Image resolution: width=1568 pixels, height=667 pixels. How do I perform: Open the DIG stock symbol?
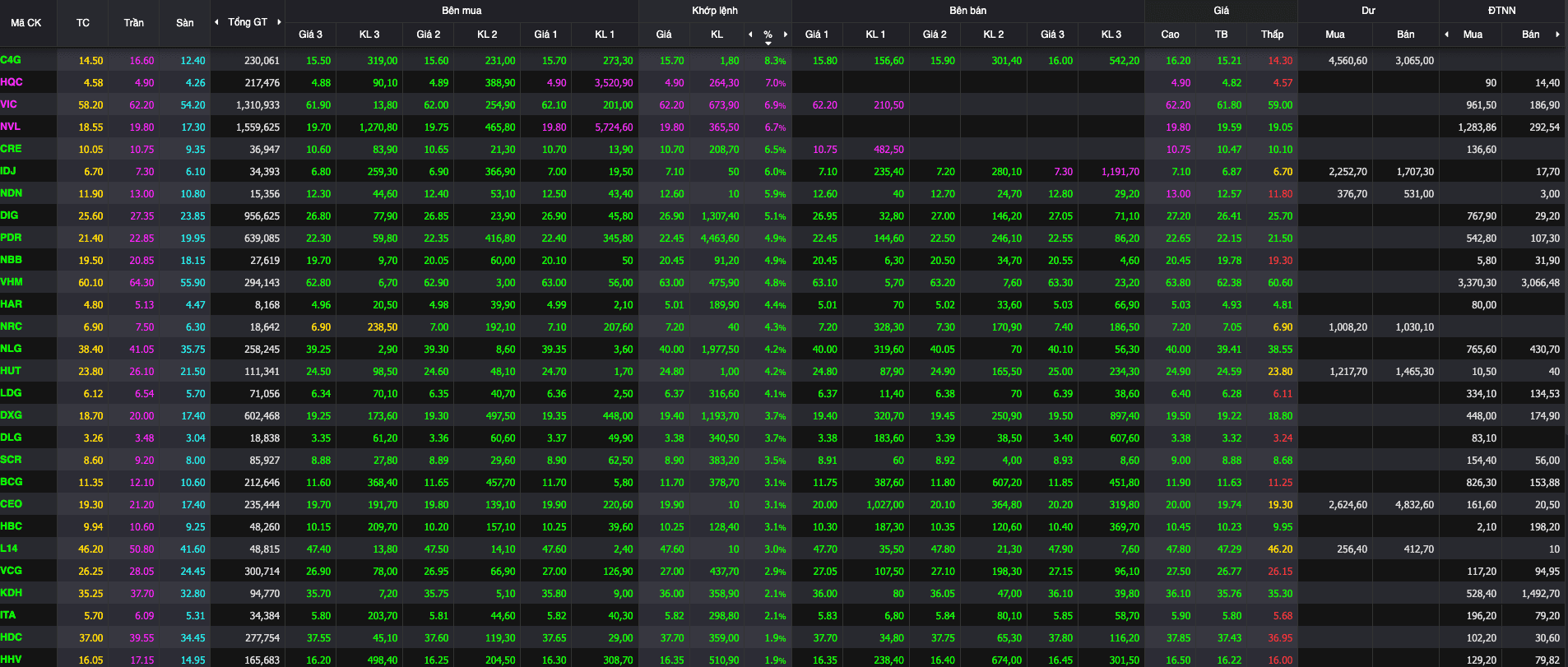(9, 215)
